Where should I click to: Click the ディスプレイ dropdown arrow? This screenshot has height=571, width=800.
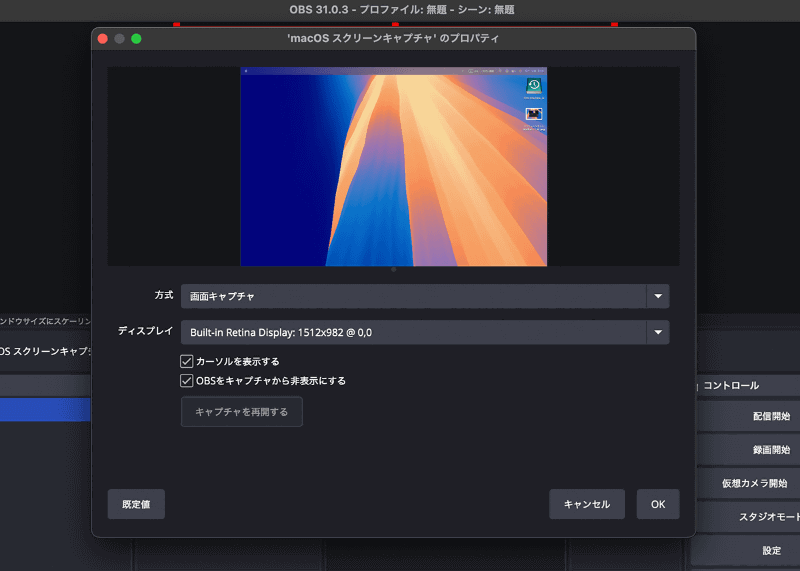pyautogui.click(x=658, y=332)
